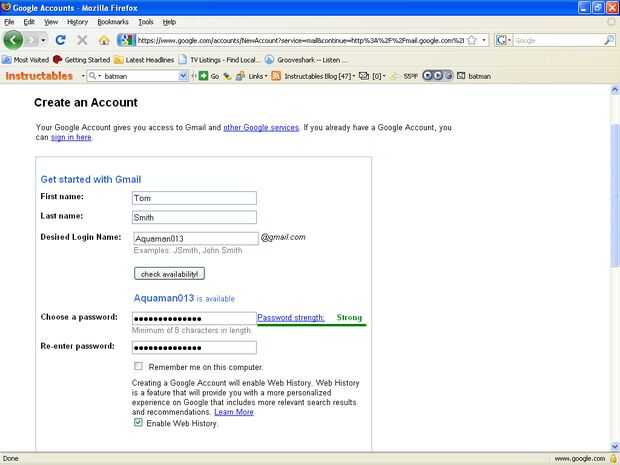The image size is (620, 465).
Task: Open the History menu
Action: pos(78,22)
